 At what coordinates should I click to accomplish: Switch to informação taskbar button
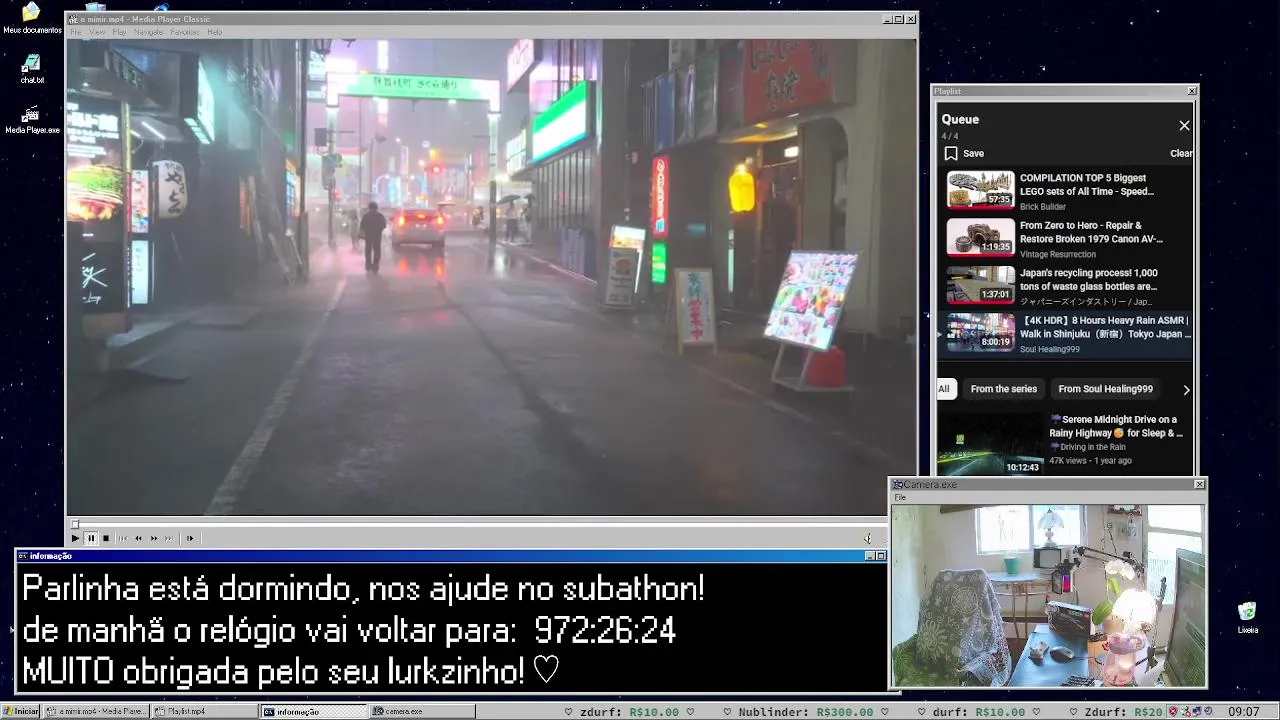[313, 711]
